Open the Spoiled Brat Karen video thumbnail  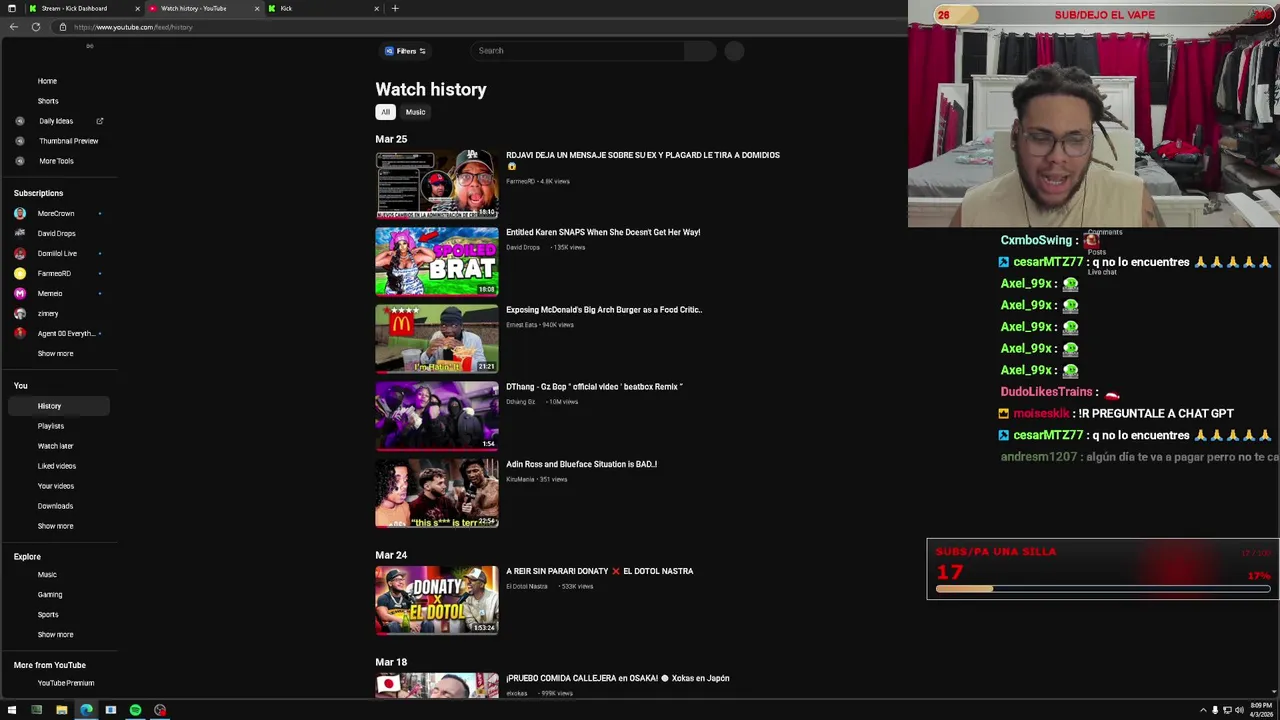pyautogui.click(x=436, y=261)
